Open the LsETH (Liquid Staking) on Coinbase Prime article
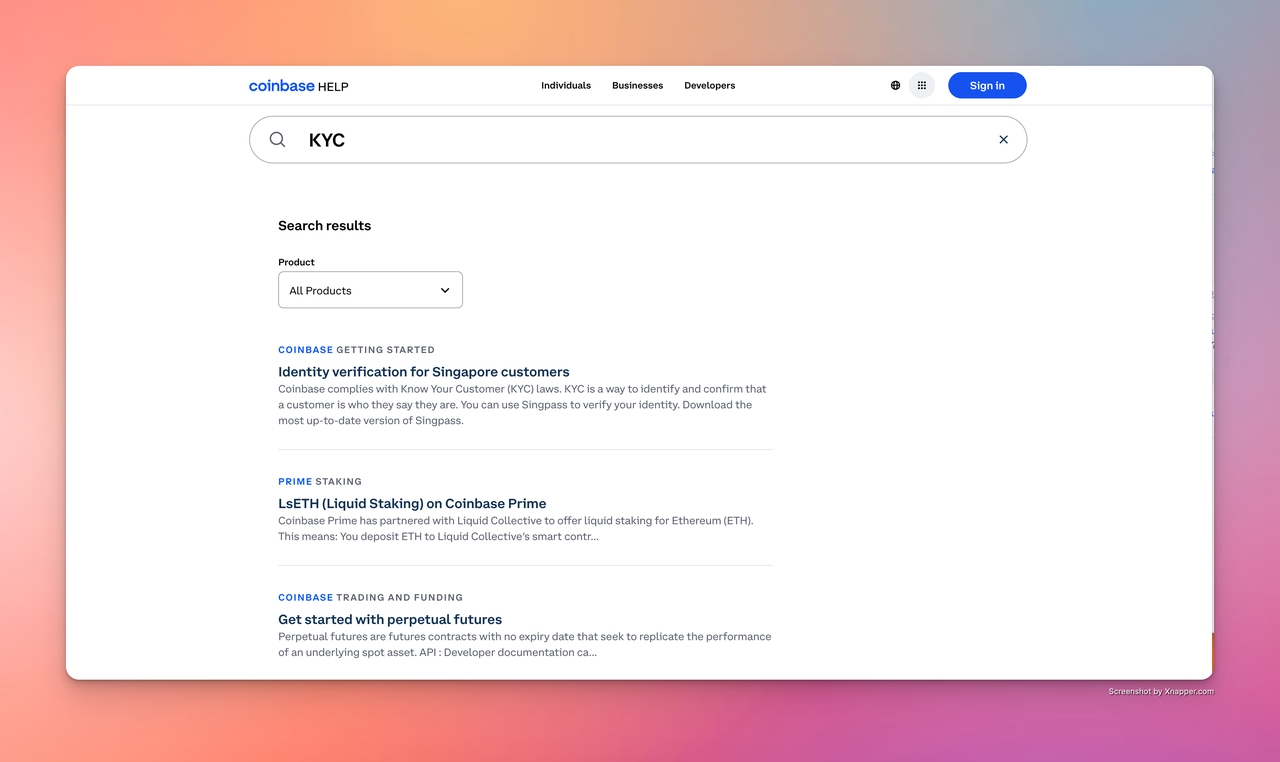The height and width of the screenshot is (762, 1280). 412,504
